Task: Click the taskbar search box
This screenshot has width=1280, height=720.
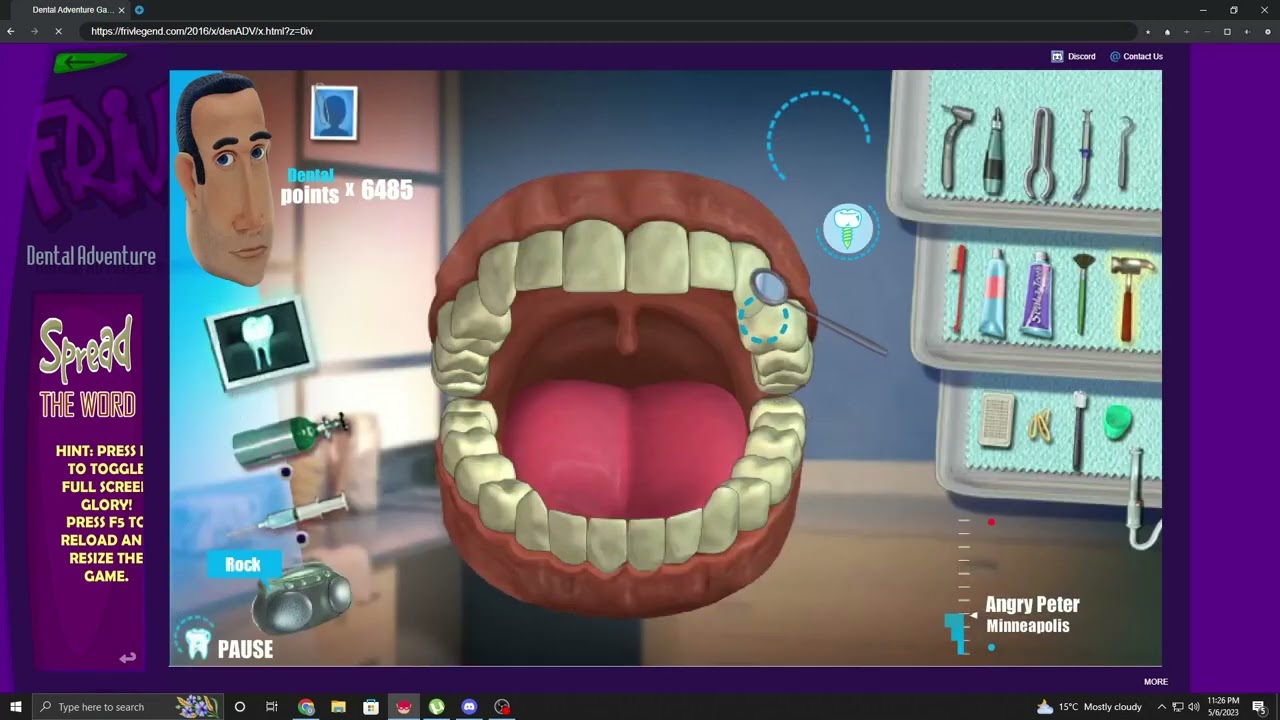Action: (128, 707)
